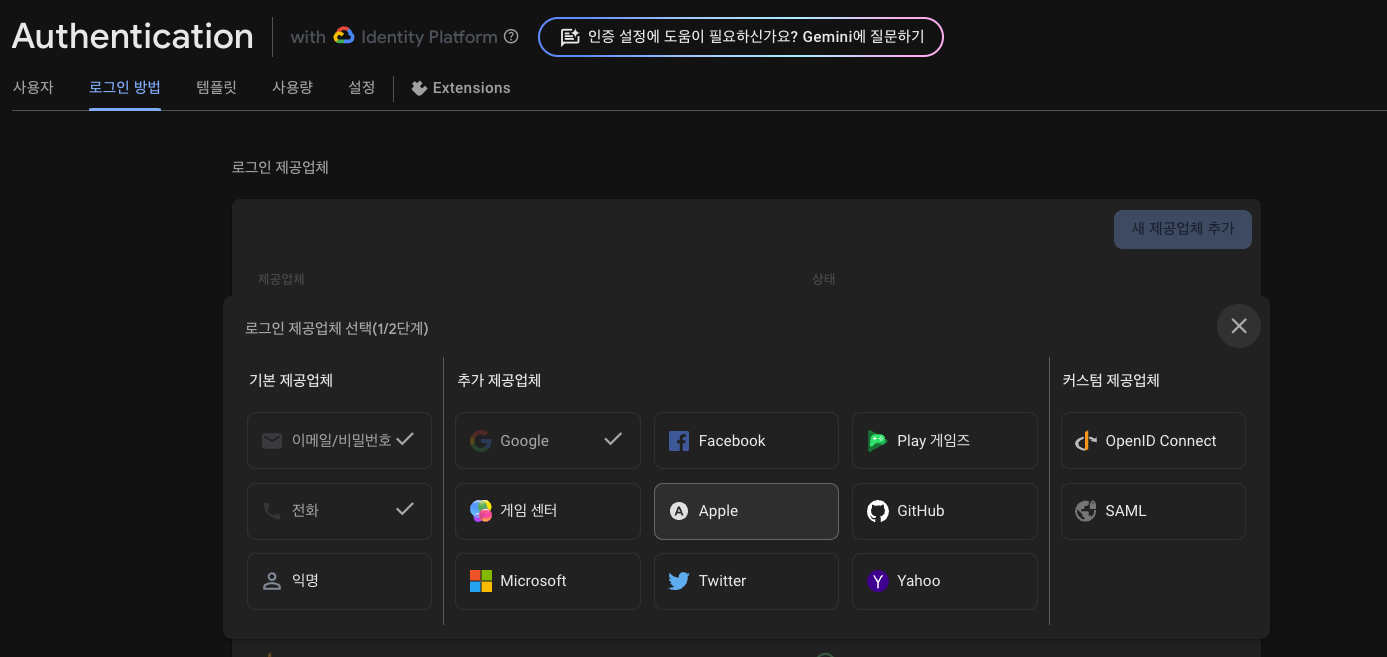
Task: Click 로그인 제공업체 section heading
Action: (x=280, y=167)
